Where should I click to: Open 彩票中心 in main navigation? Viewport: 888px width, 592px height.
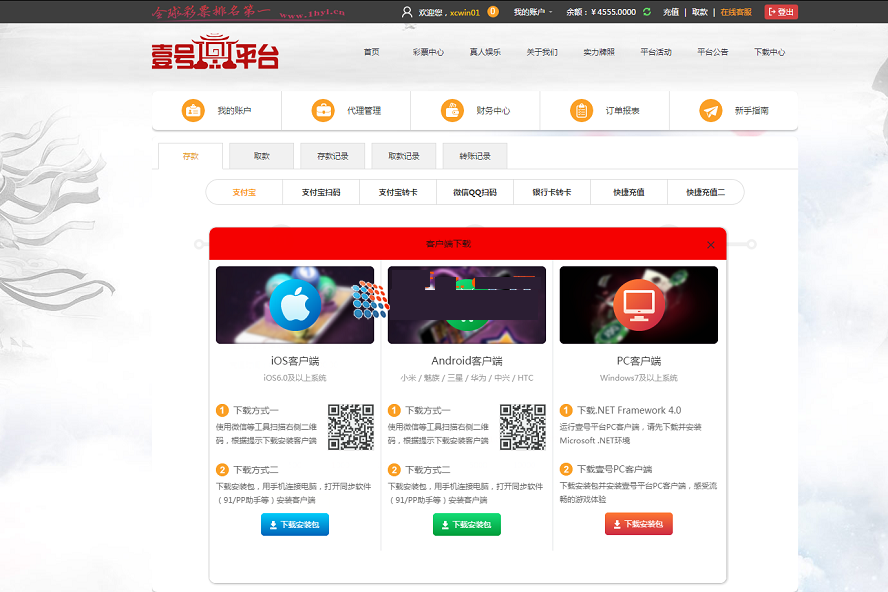click(x=428, y=52)
